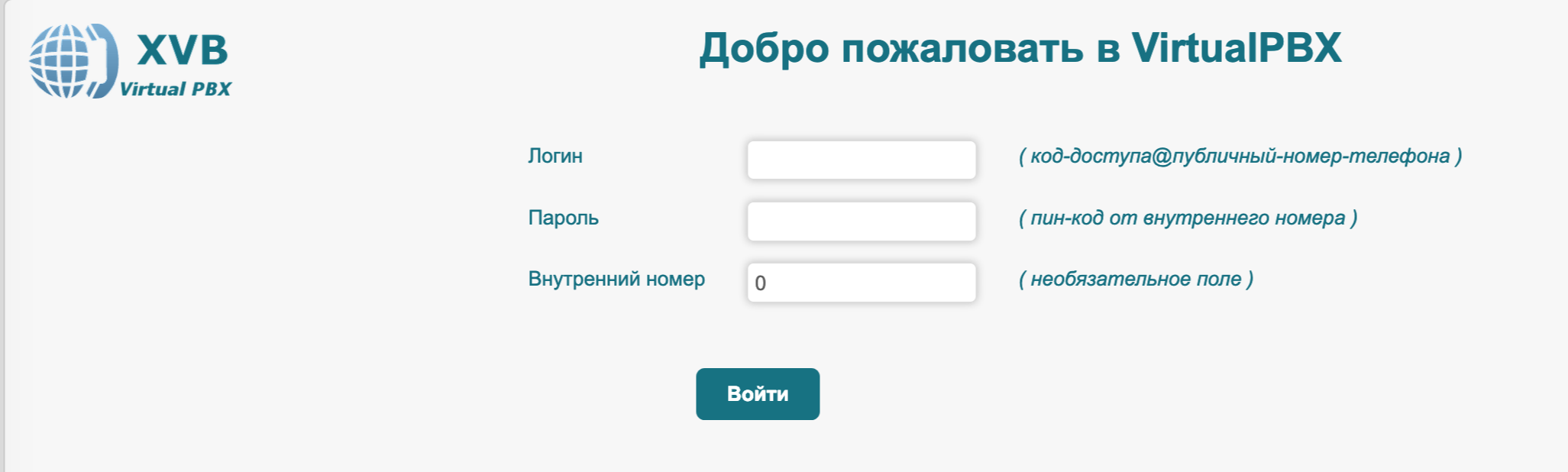Click the word 'пожаловать' in the heading
The image size is (1568, 472).
point(962,48)
